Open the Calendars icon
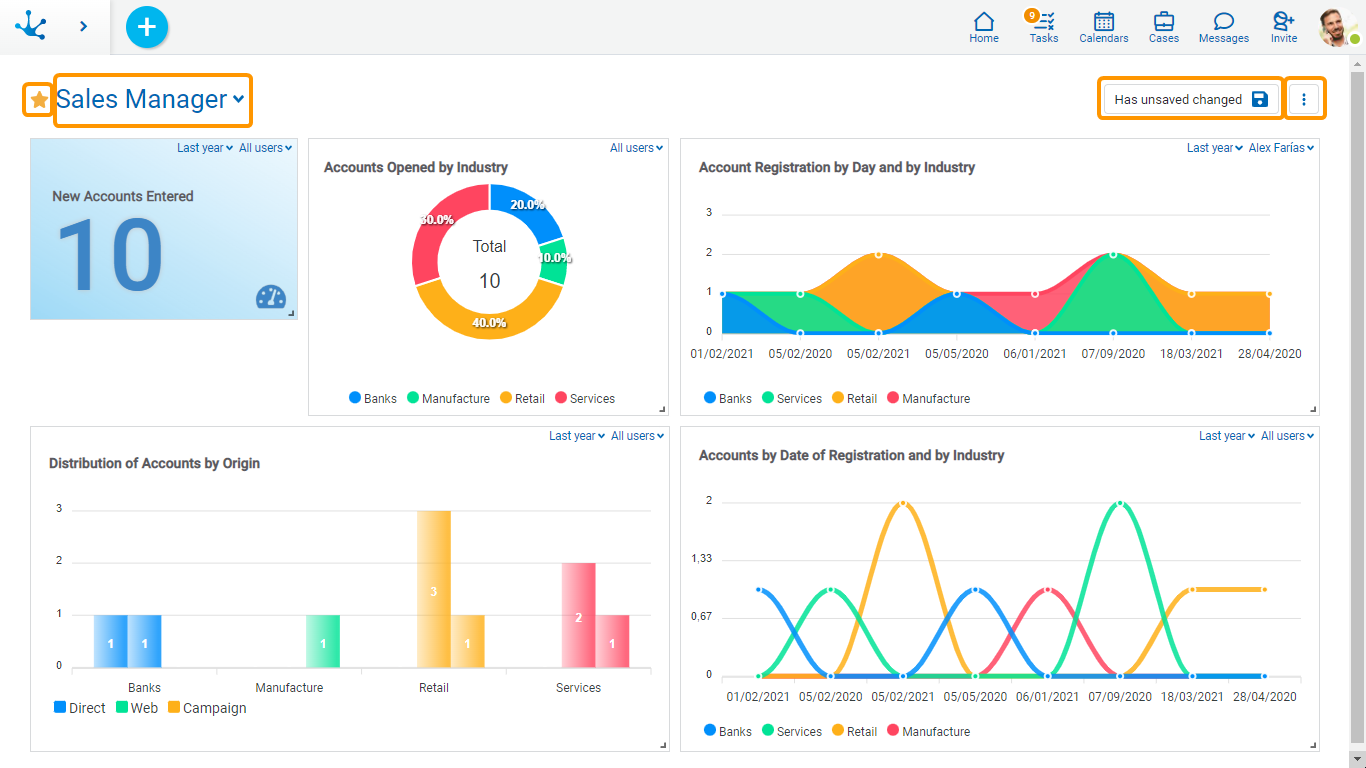 (x=1104, y=27)
